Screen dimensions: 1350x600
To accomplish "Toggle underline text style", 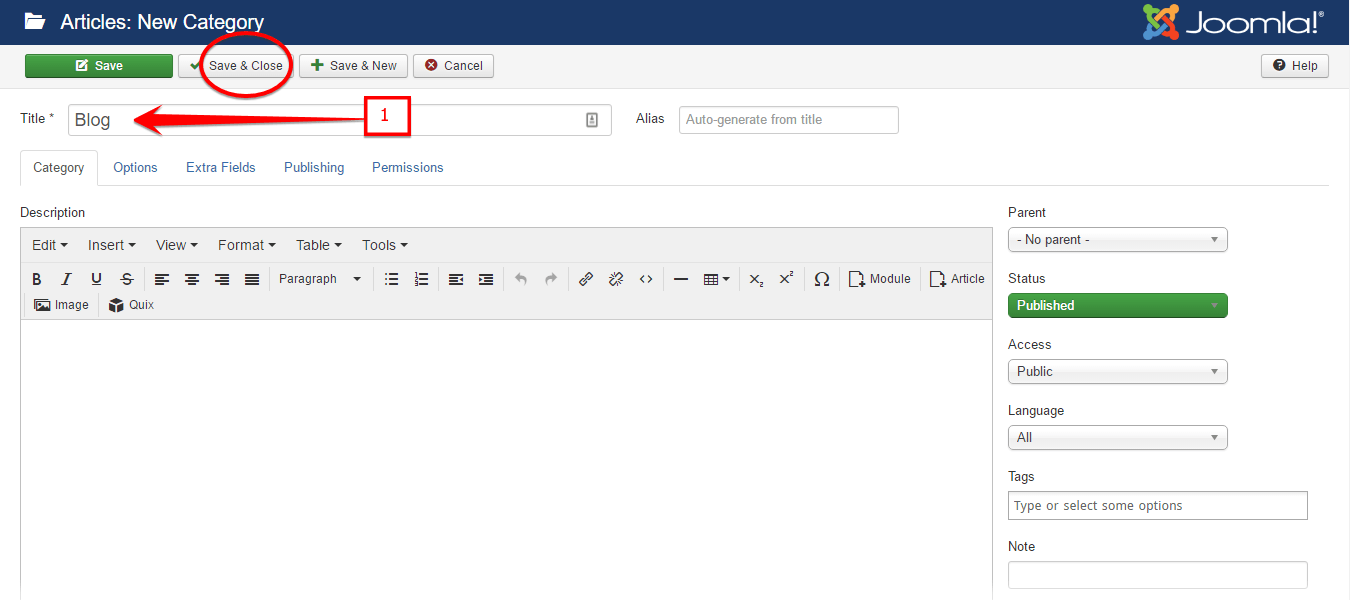I will tap(96, 279).
